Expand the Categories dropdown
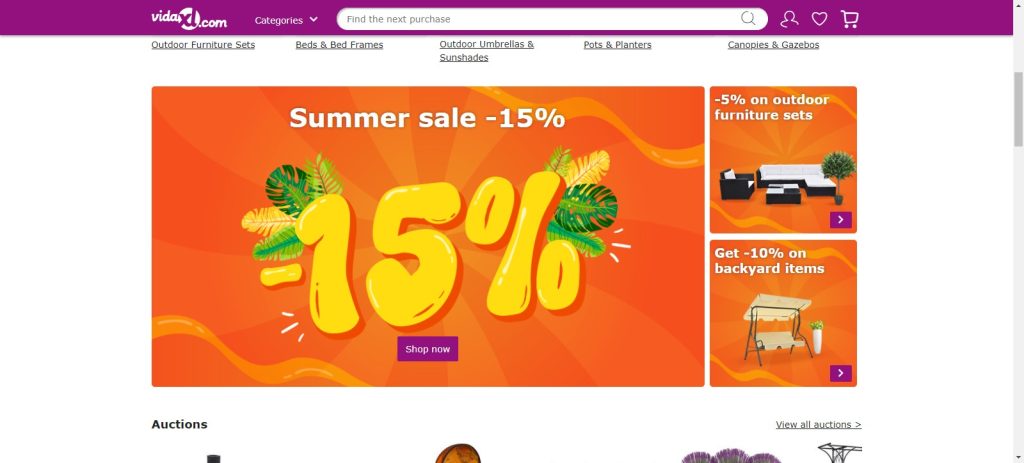Image resolution: width=1024 pixels, height=463 pixels. pos(286,20)
